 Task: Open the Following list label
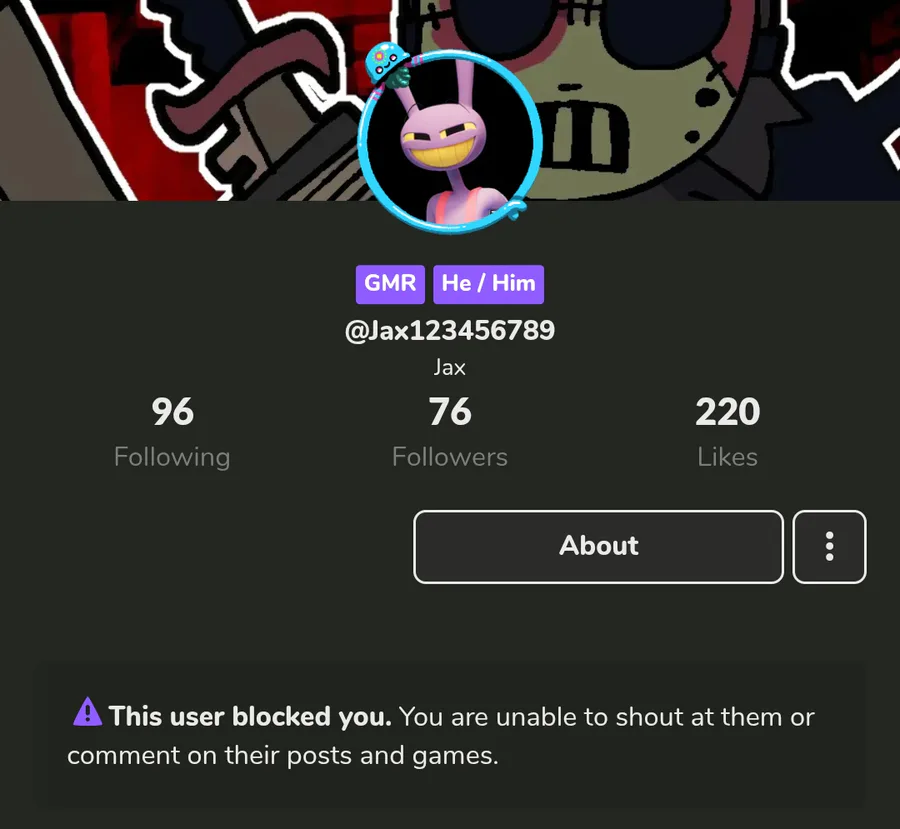[172, 458]
